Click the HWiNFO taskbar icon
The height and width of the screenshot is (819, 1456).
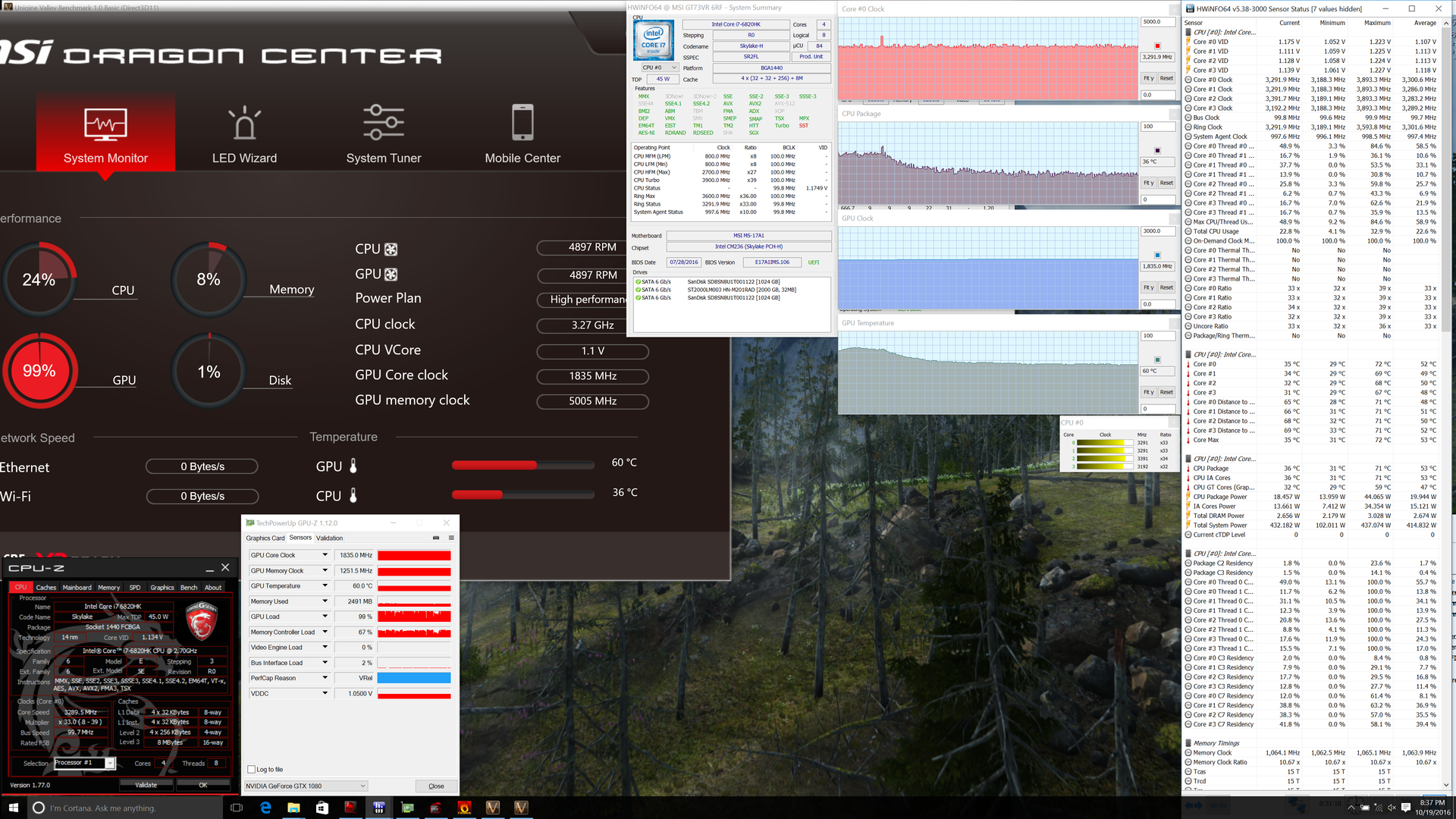pos(379,808)
